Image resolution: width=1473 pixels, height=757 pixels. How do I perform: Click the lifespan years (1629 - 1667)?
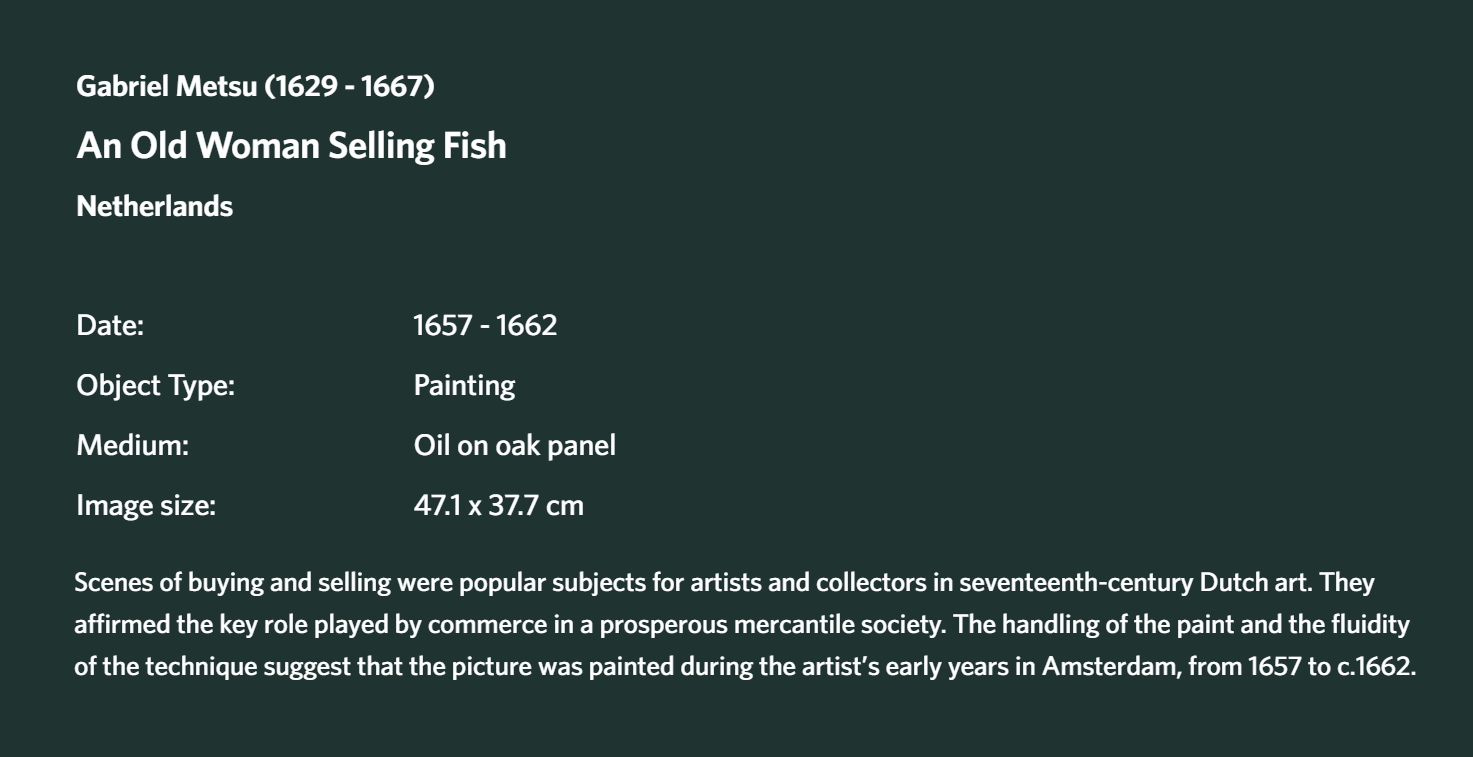pyautogui.click(x=349, y=87)
